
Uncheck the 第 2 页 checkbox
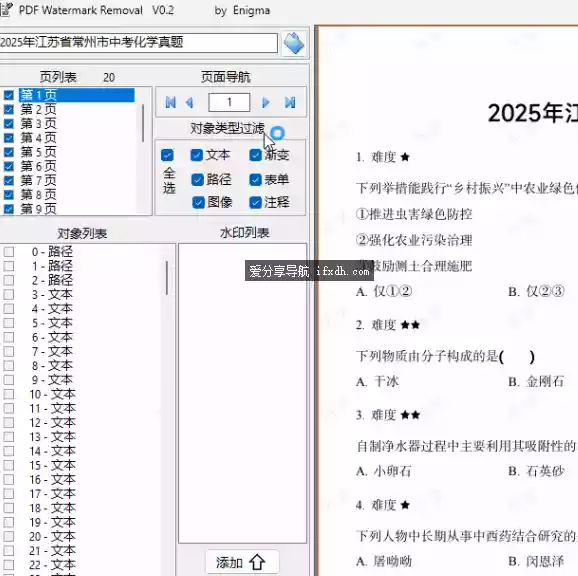(8, 109)
